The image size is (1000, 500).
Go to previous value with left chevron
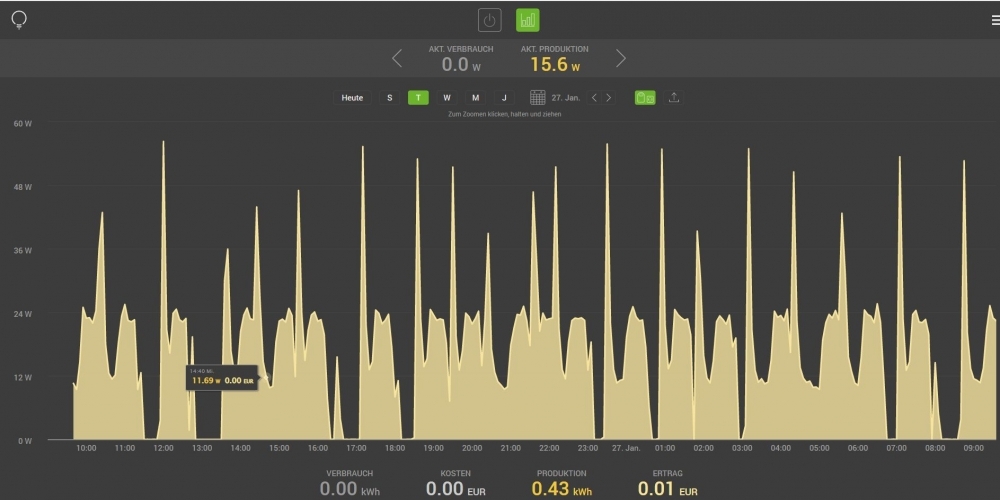397,58
